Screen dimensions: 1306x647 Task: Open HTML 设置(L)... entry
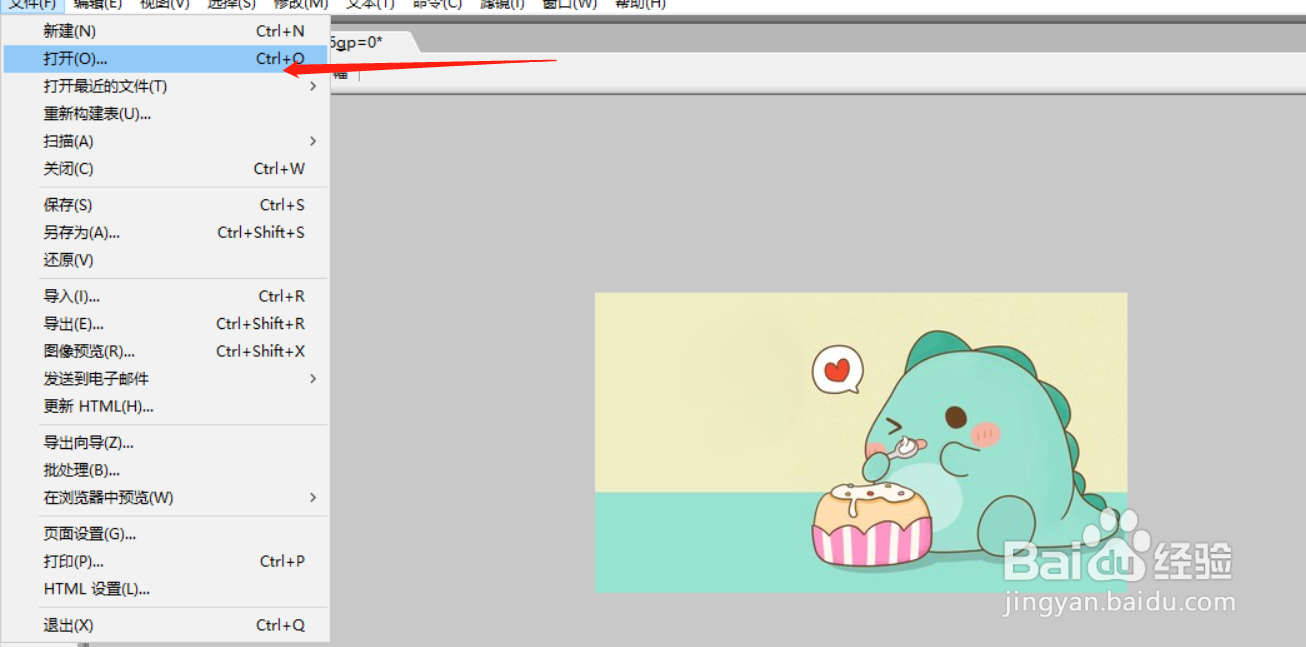click(166, 589)
